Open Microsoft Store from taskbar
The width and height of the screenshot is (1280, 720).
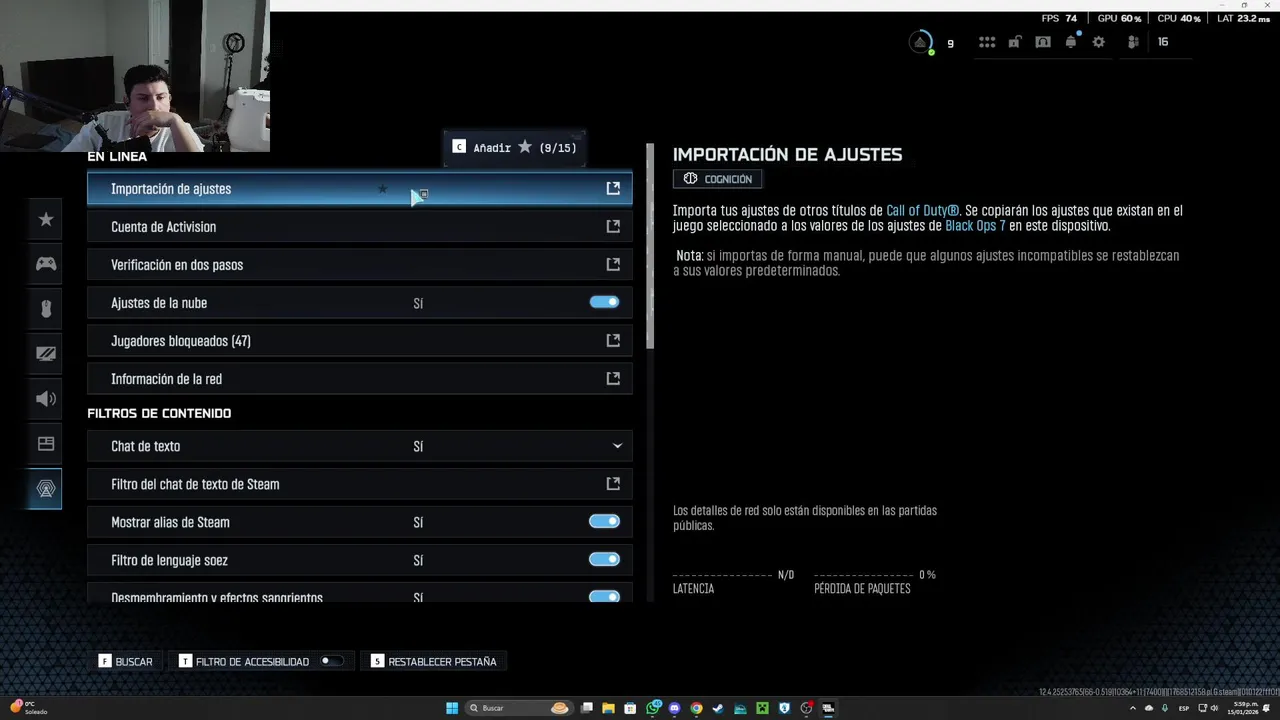coord(630,708)
